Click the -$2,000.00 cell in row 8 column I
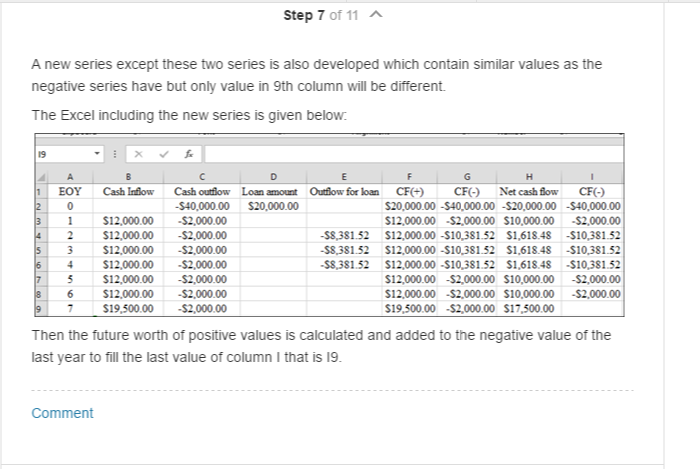 tap(592, 294)
